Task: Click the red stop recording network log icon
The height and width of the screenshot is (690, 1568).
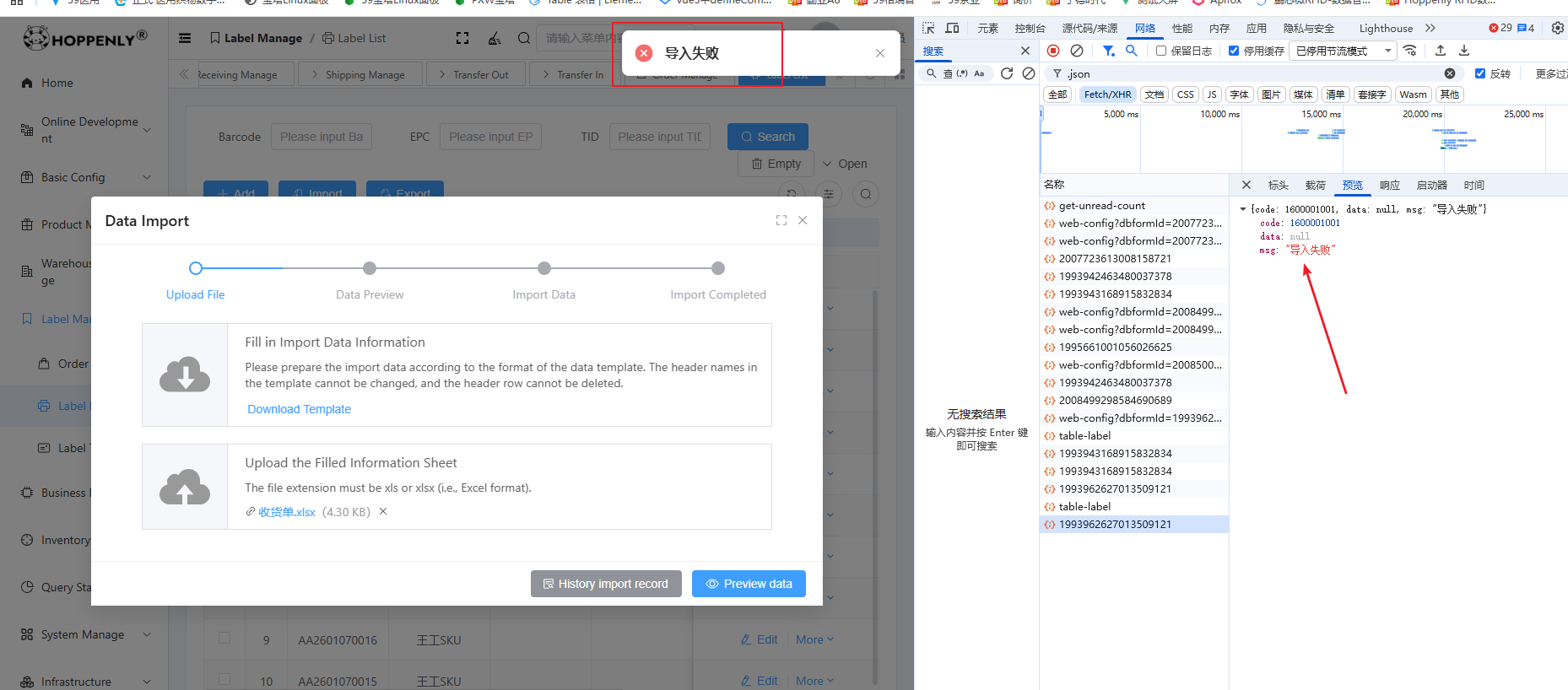Action: pyautogui.click(x=1053, y=51)
